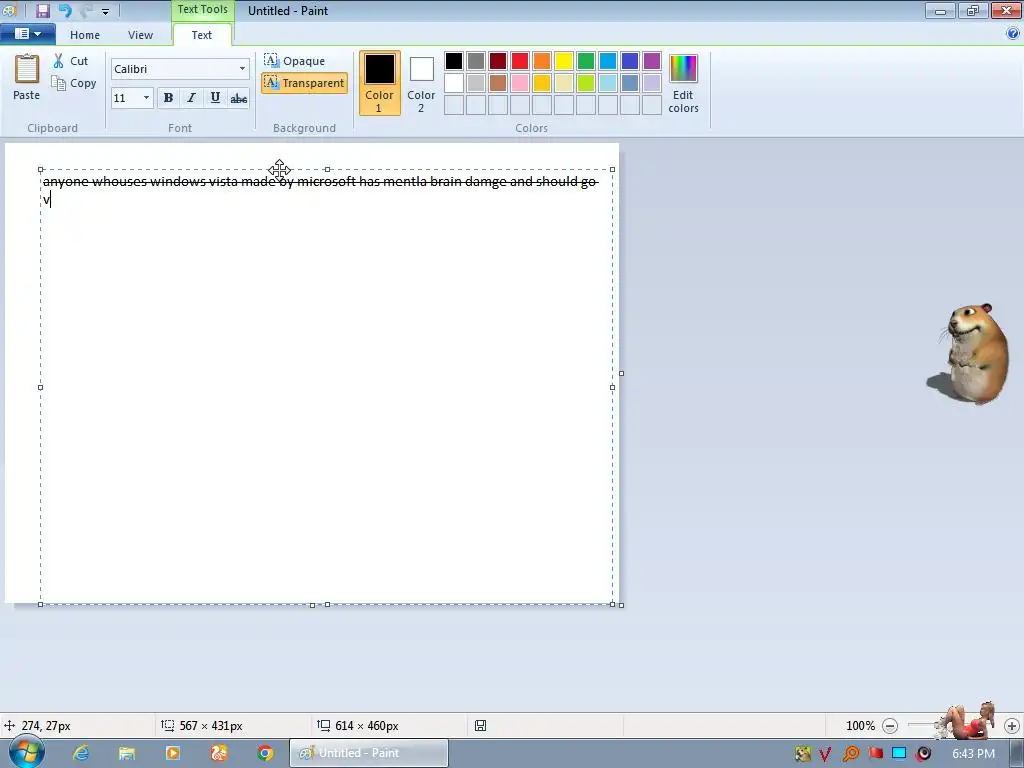Open Windows Start orb
The width and height of the screenshot is (1024, 768).
pyautogui.click(x=27, y=752)
